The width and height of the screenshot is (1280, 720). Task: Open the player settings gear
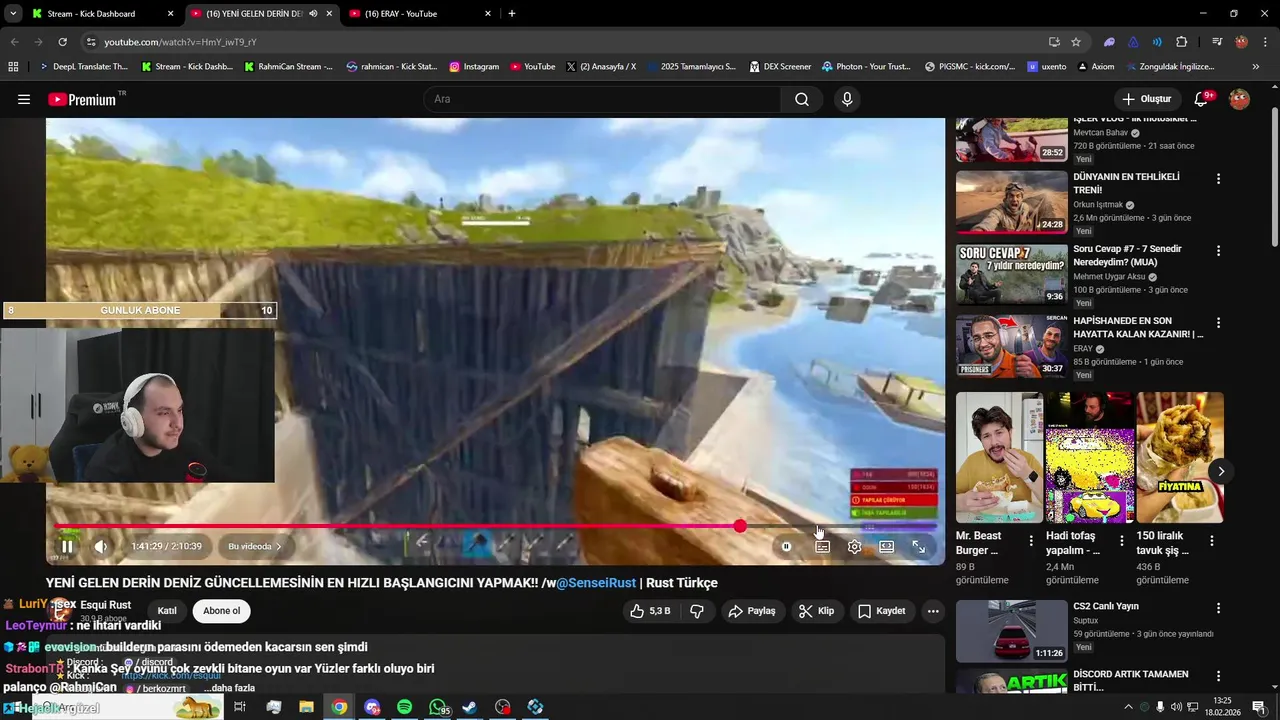point(854,547)
